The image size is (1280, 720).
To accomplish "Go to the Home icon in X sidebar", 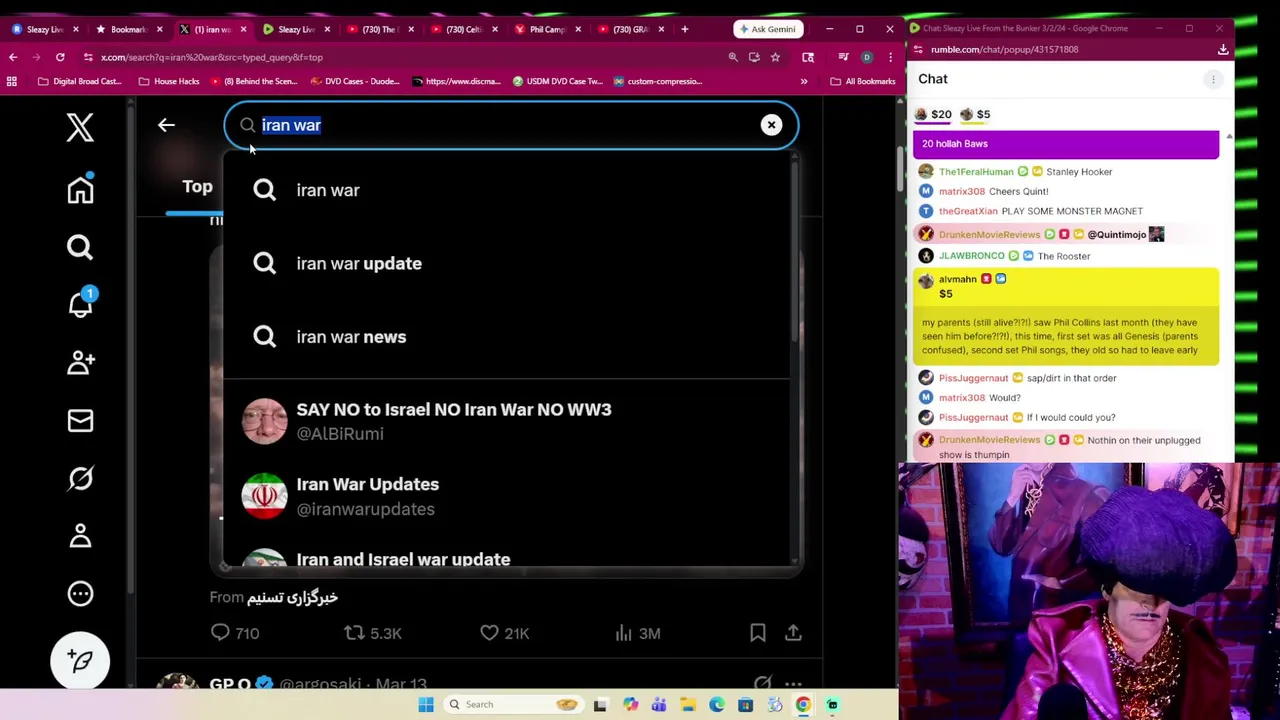I will point(80,189).
